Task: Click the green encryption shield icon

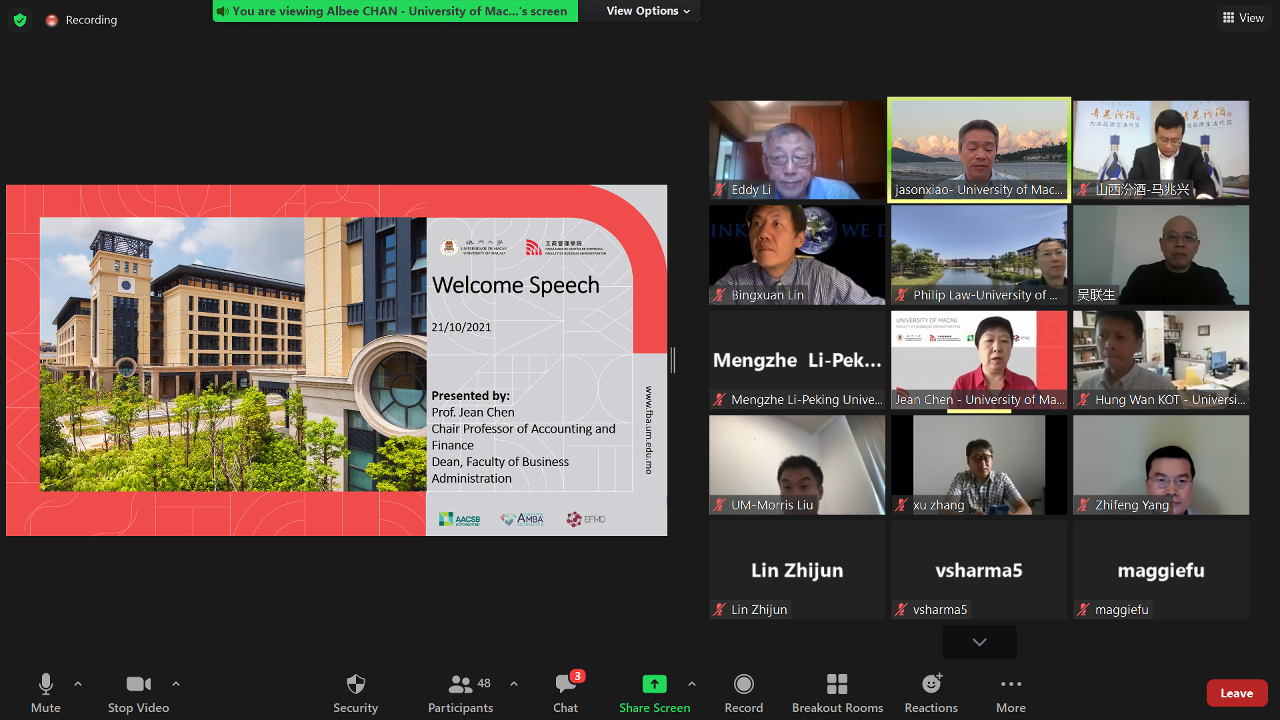Action: pos(20,20)
